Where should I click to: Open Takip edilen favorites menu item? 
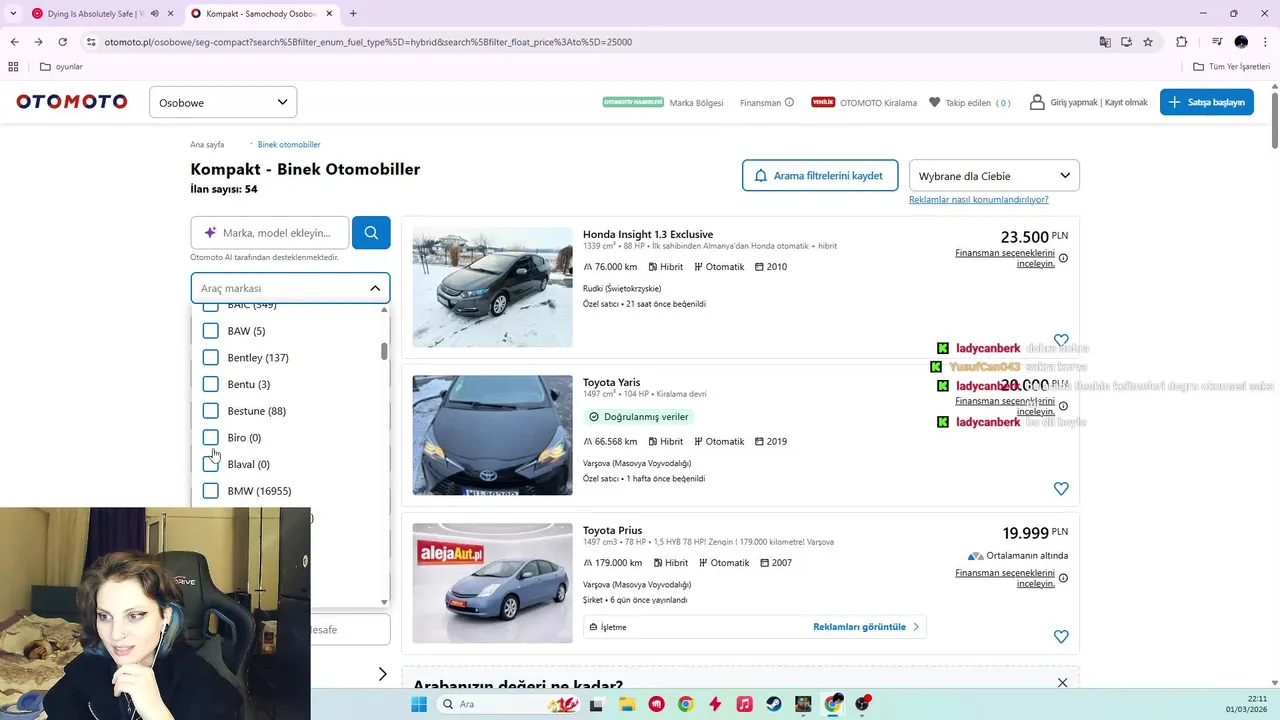pyautogui.click(x=970, y=102)
